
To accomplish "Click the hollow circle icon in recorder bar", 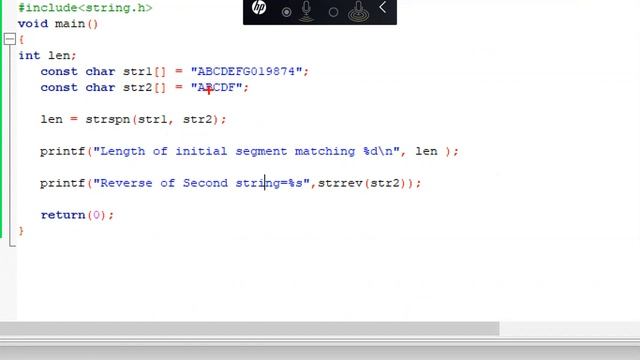I will pos(333,12).
